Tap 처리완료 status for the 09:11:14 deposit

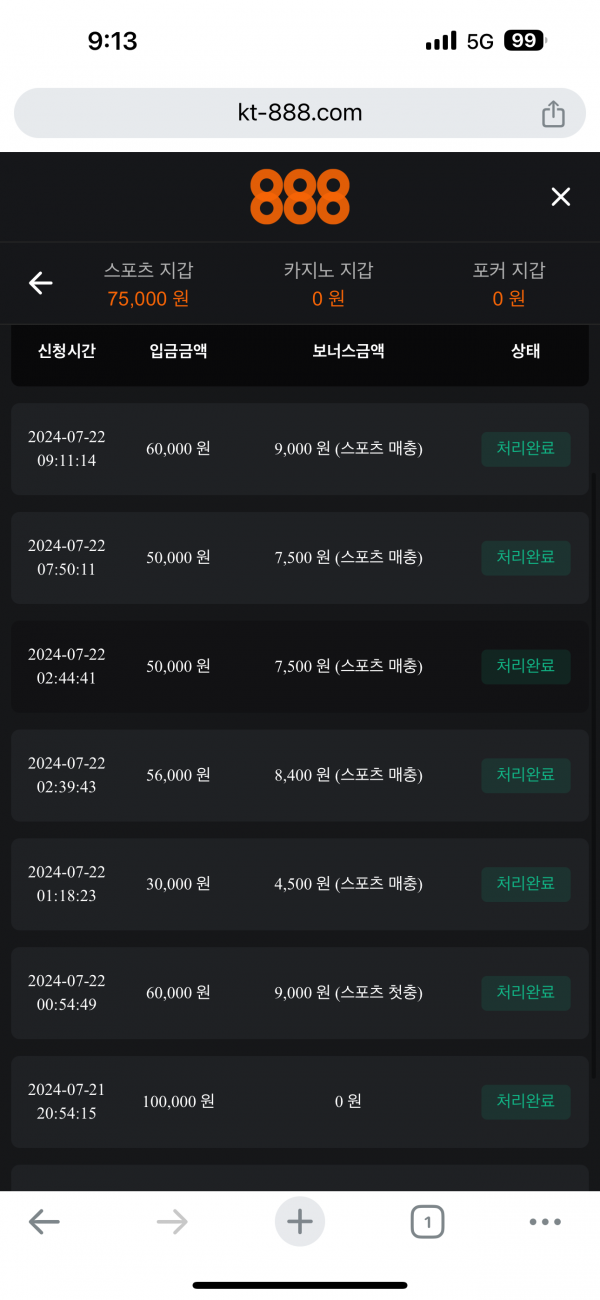[526, 449]
